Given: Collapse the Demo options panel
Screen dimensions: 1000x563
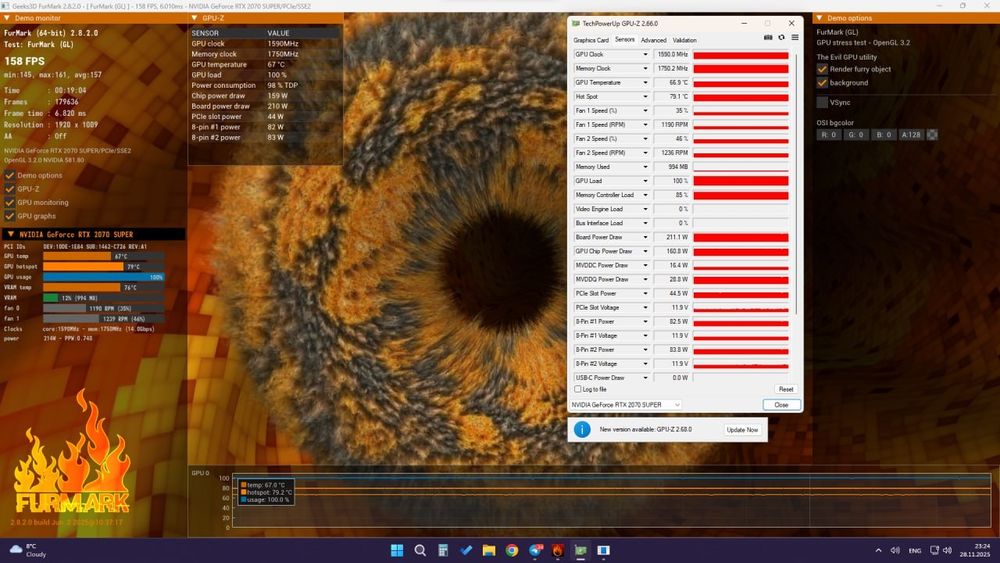Looking at the screenshot, I should 820,18.
